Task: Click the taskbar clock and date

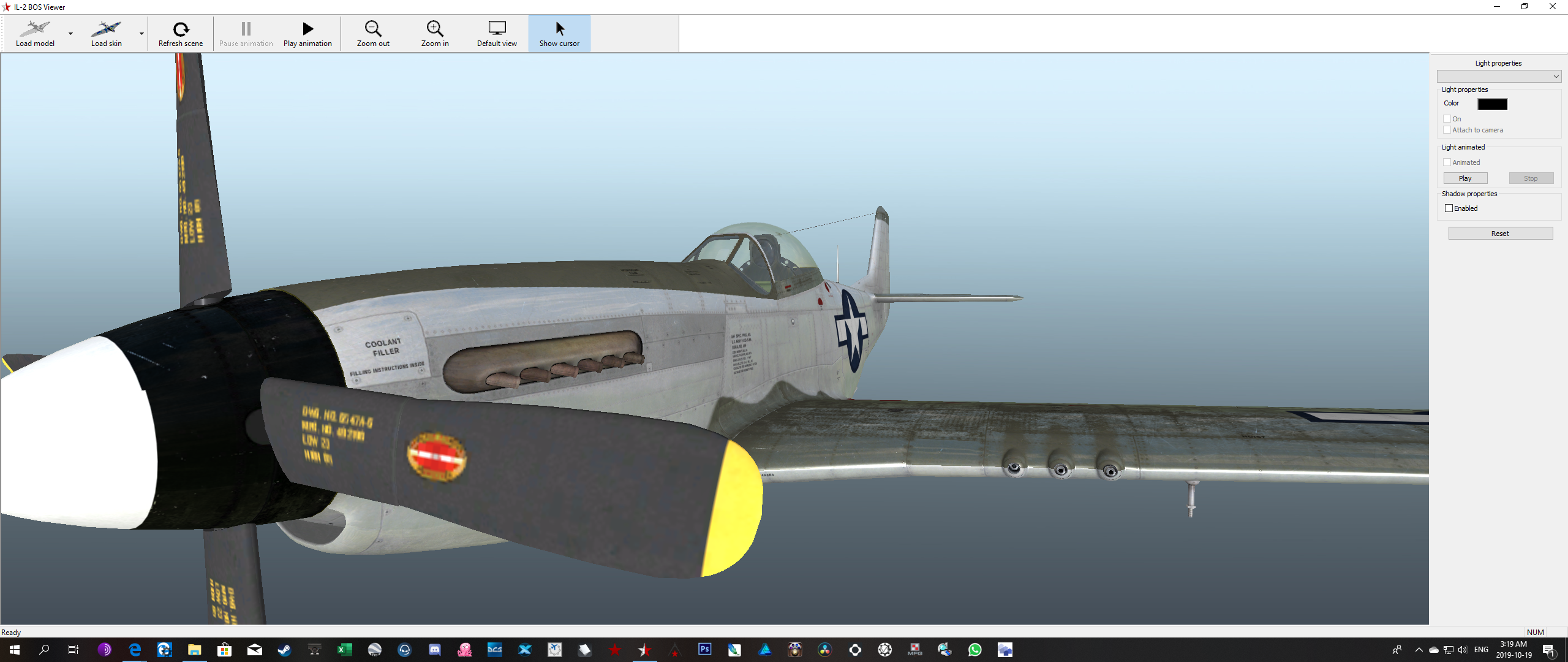Action: [1513, 649]
